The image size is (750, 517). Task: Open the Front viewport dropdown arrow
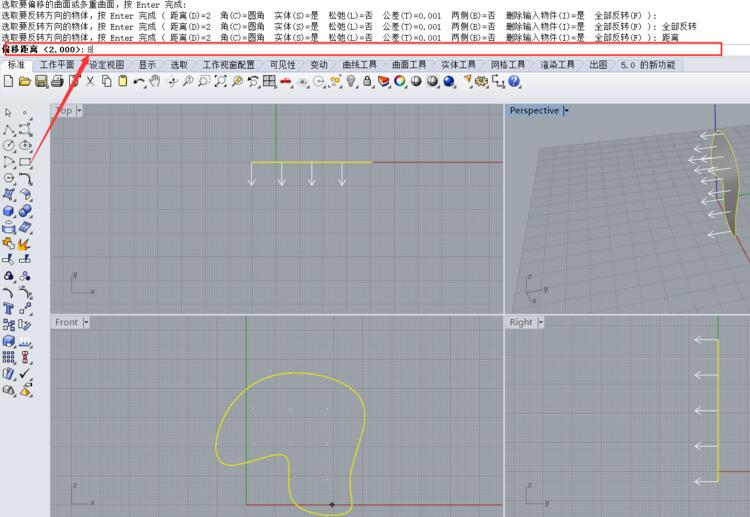(86, 322)
